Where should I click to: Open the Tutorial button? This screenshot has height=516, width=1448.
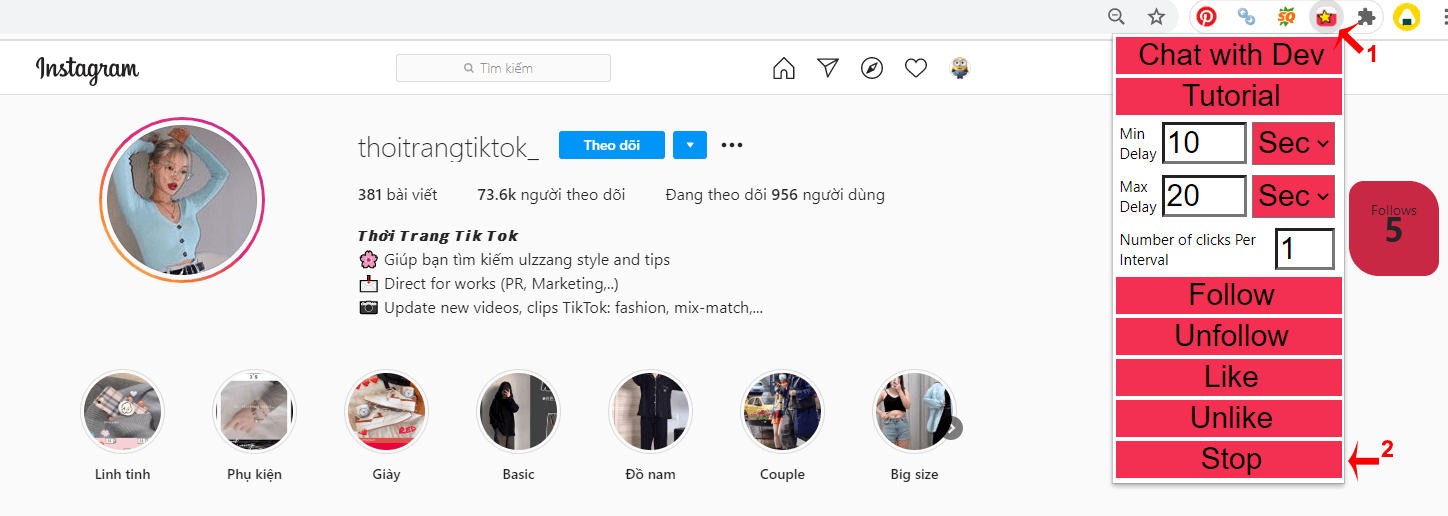[x=1229, y=96]
